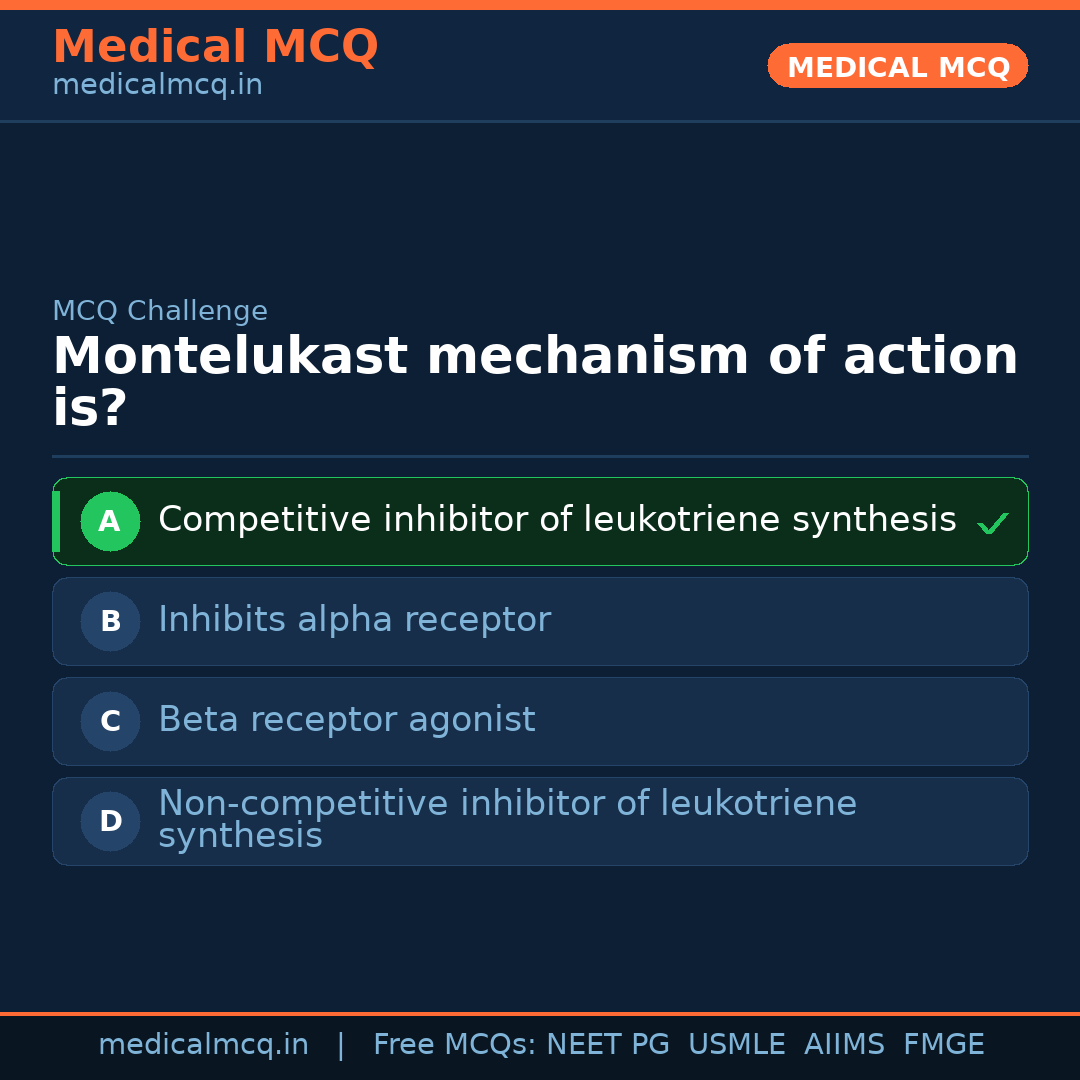Image resolution: width=1080 pixels, height=1080 pixels.
Task: Click "NEET PG" in the footer
Action: coord(608,1045)
